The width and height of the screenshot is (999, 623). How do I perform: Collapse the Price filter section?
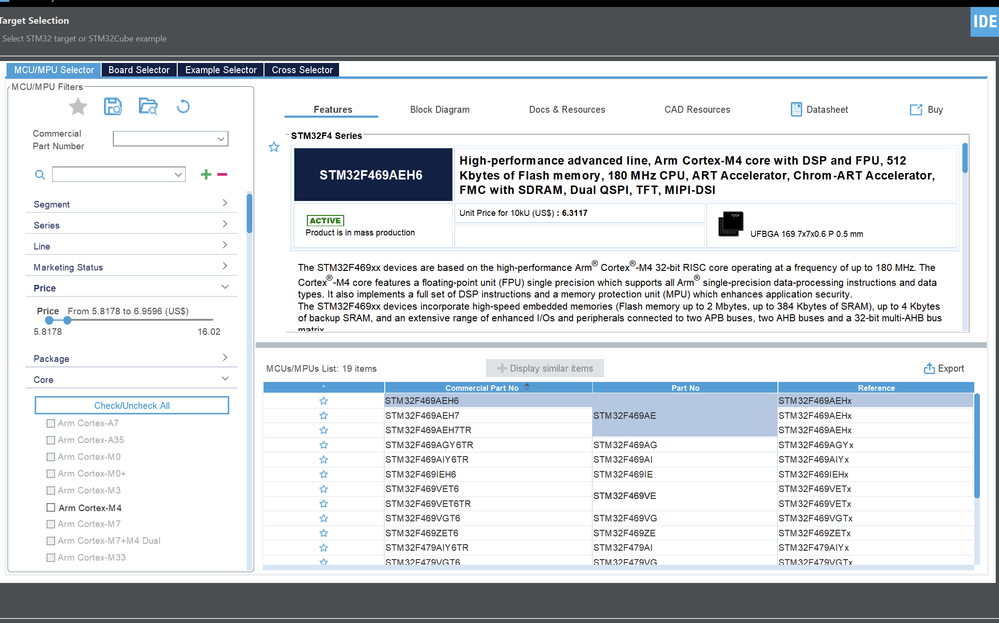click(x=131, y=288)
